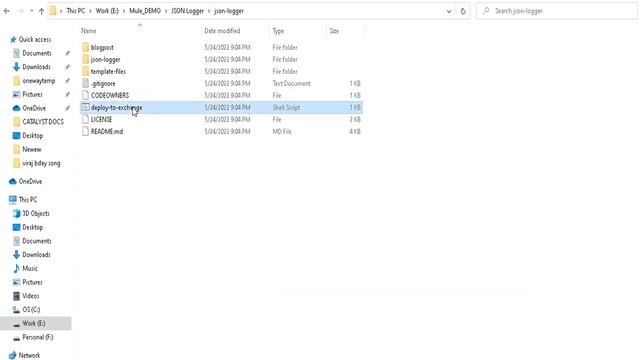Expand the chevron after This PC in the breadcrumb

(90, 11)
